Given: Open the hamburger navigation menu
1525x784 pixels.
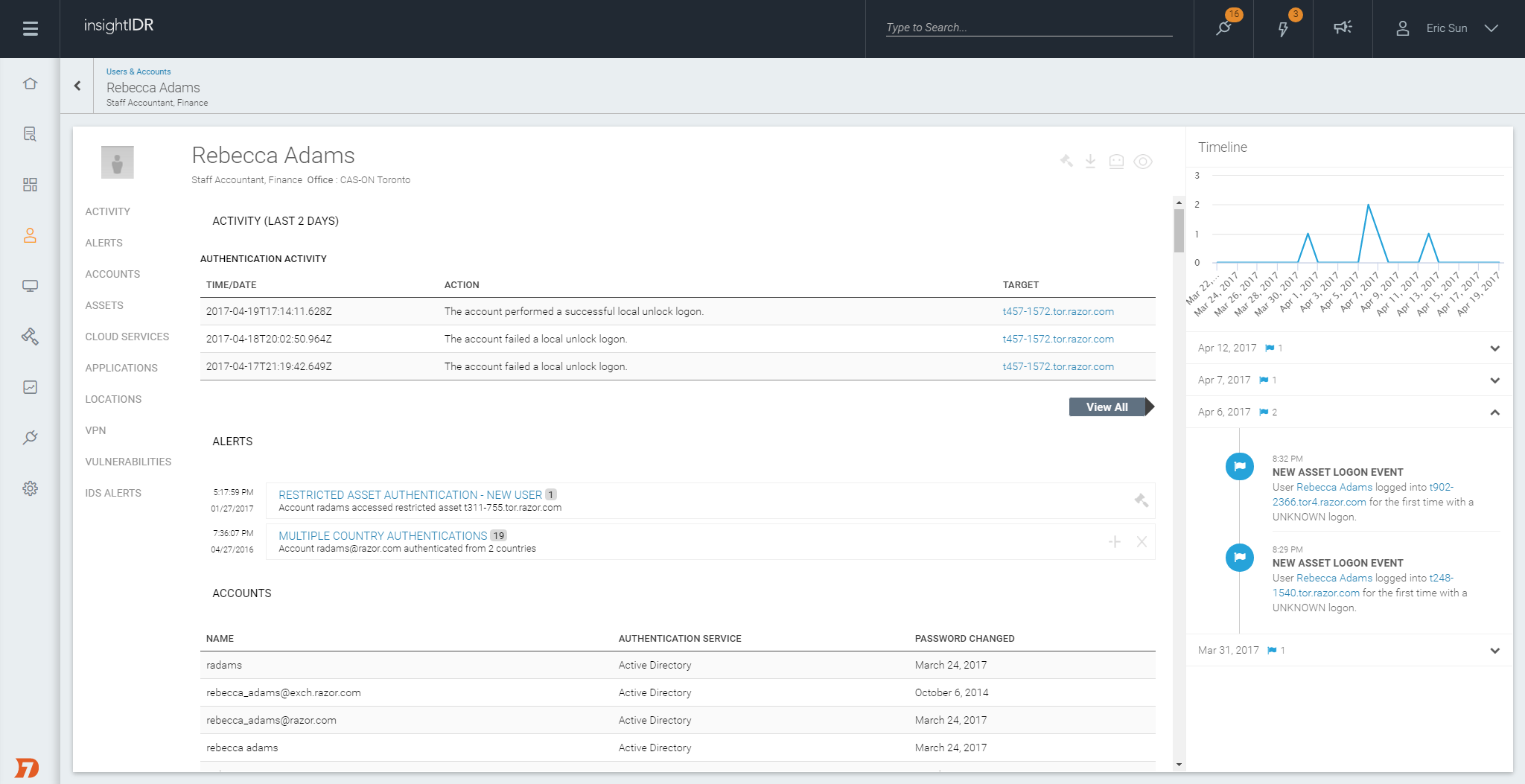Looking at the screenshot, I should pos(30,28).
